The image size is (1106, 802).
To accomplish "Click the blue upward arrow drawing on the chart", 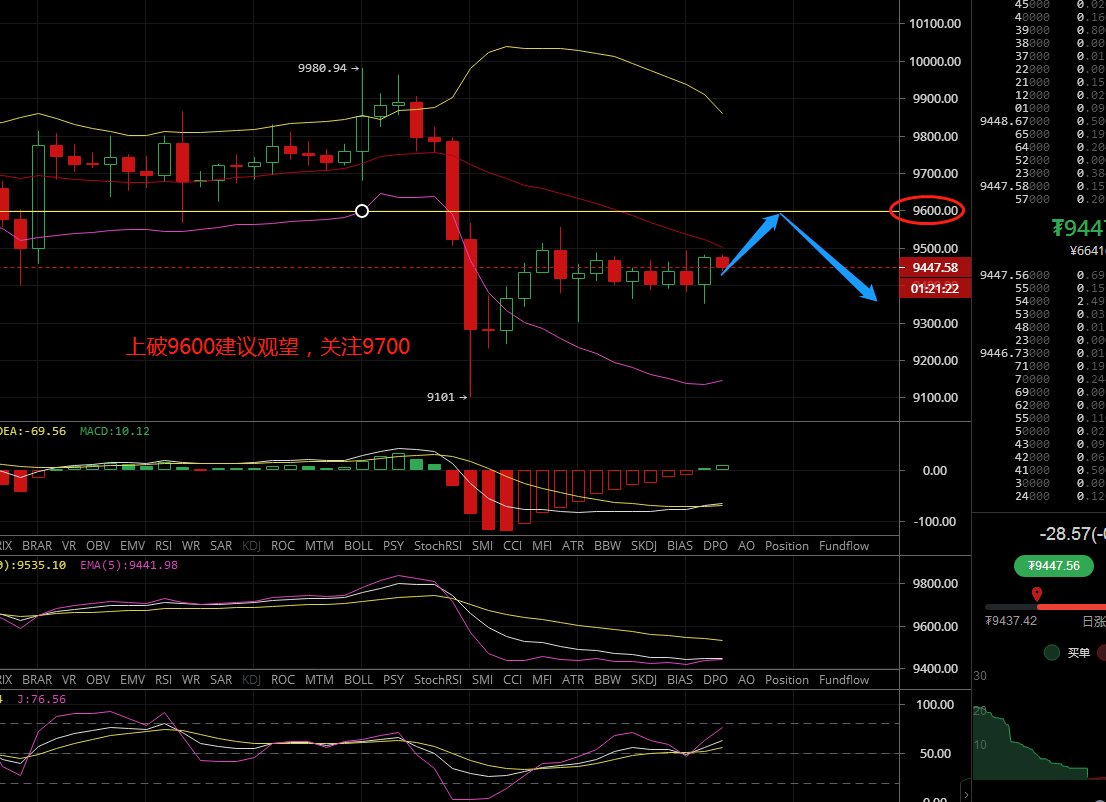I will (x=750, y=243).
